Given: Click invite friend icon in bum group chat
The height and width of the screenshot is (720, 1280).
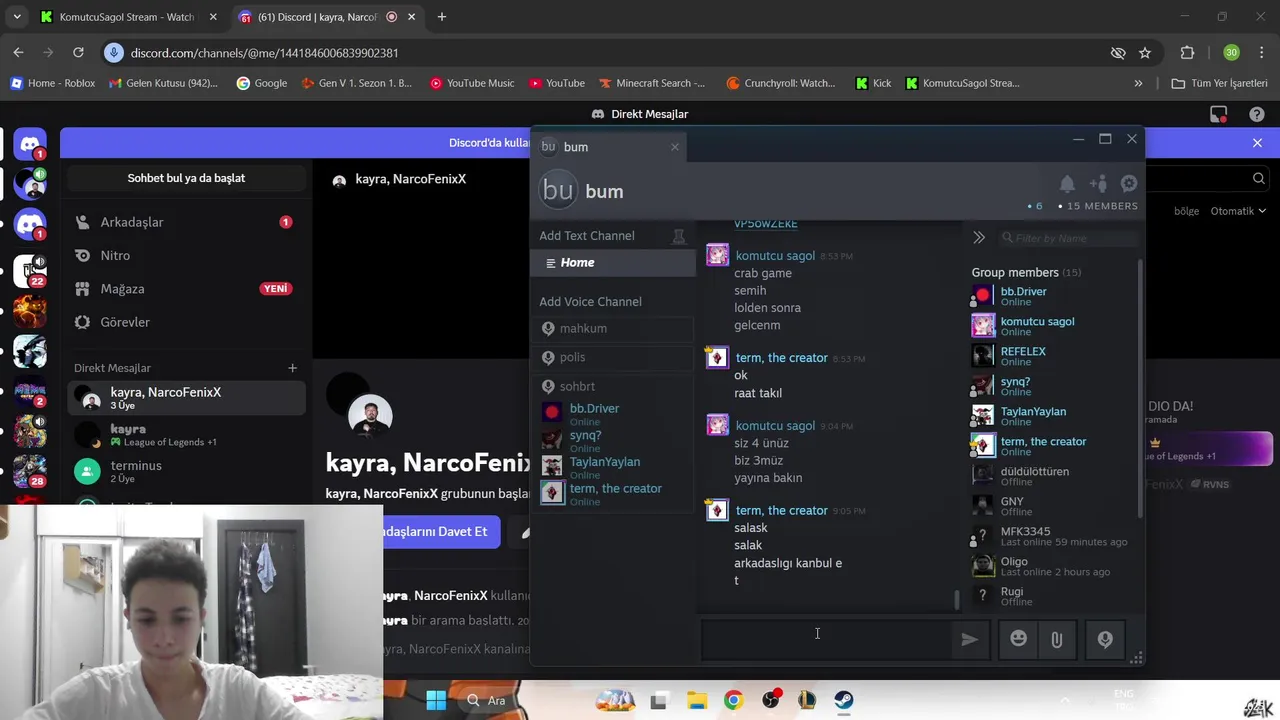Looking at the screenshot, I should 1098,184.
